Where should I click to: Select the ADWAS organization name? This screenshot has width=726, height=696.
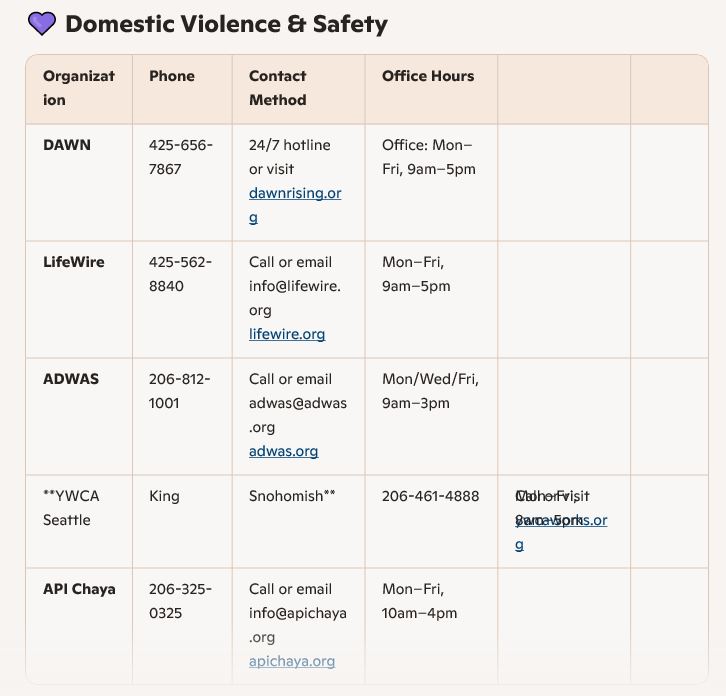(x=70, y=379)
